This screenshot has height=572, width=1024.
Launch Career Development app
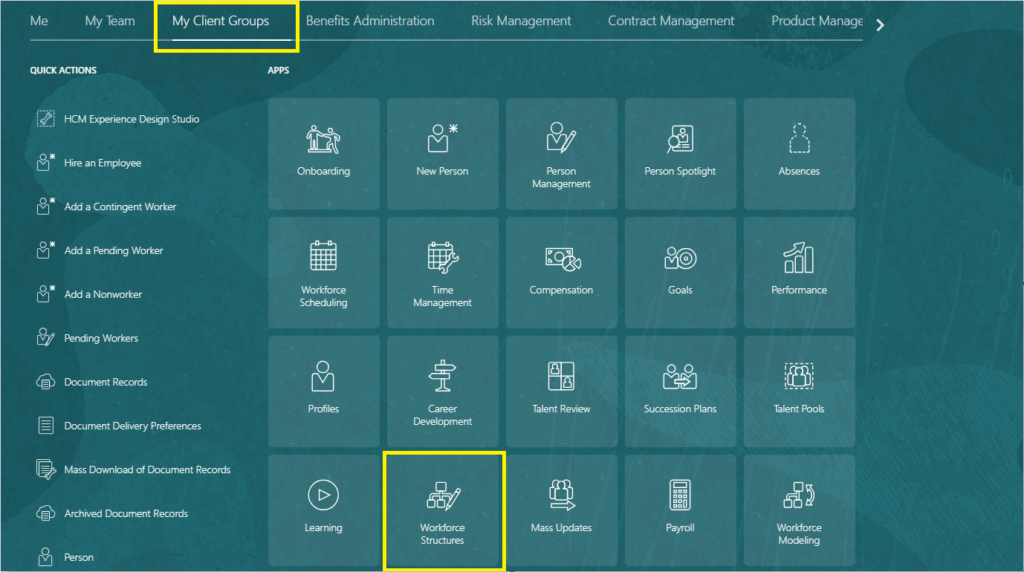tap(442, 391)
